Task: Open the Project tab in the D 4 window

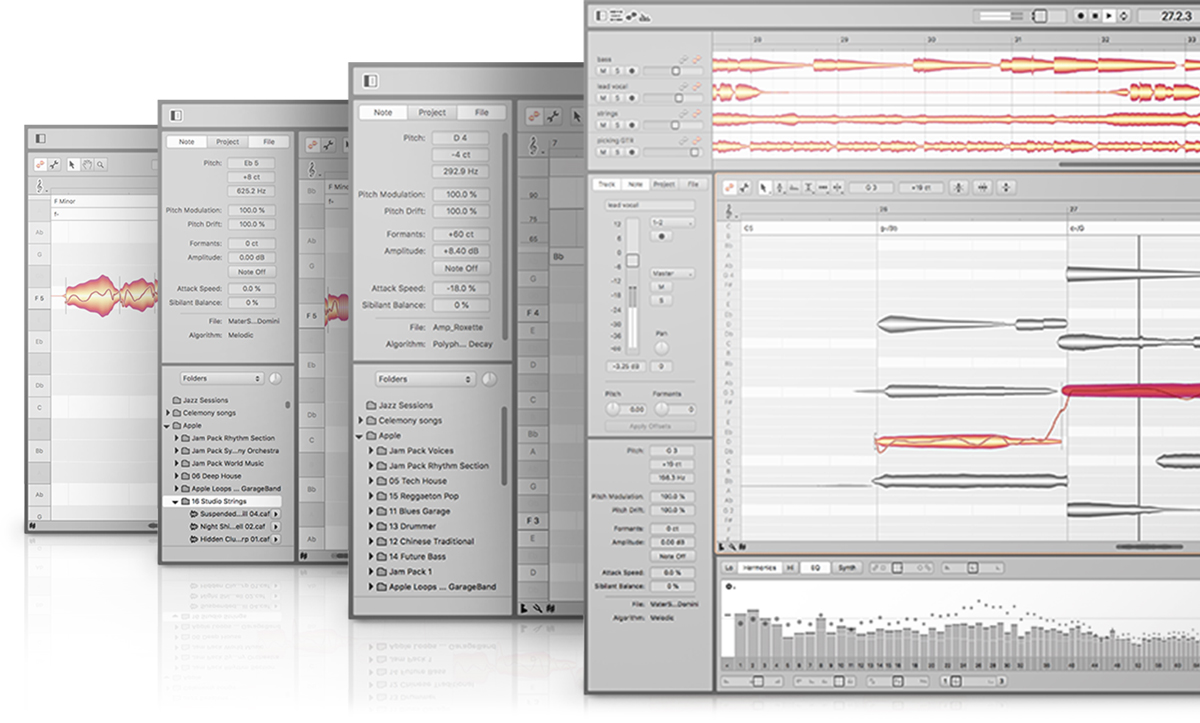Action: click(432, 113)
